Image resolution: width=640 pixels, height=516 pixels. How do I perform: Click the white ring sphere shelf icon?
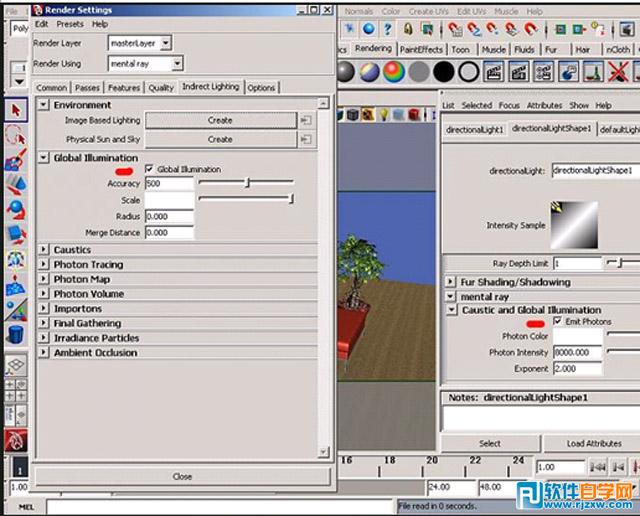(468, 72)
